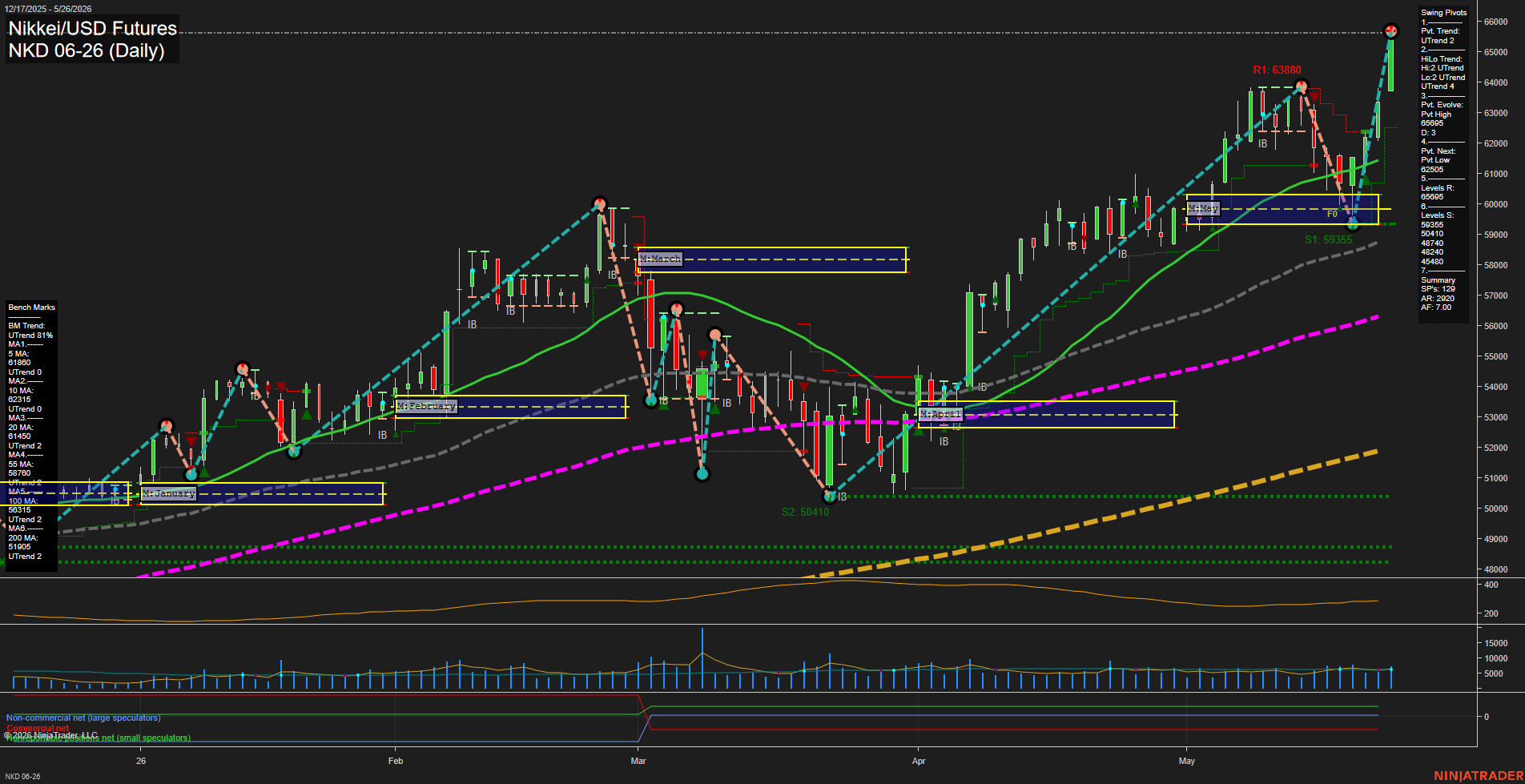The height and width of the screenshot is (784, 1525).
Task: Select the AF: 7.00 summary value
Action: tap(1436, 308)
